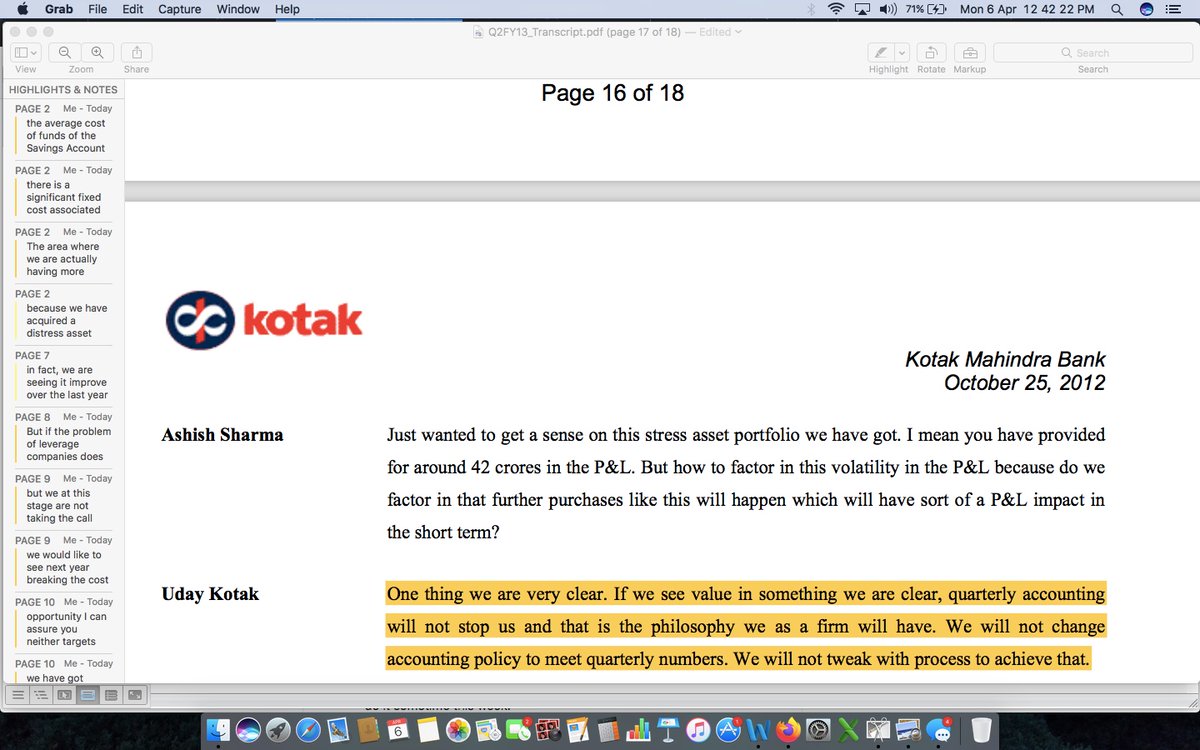The height and width of the screenshot is (750, 1200).
Task: Open App Store in dock
Action: [x=728, y=730]
